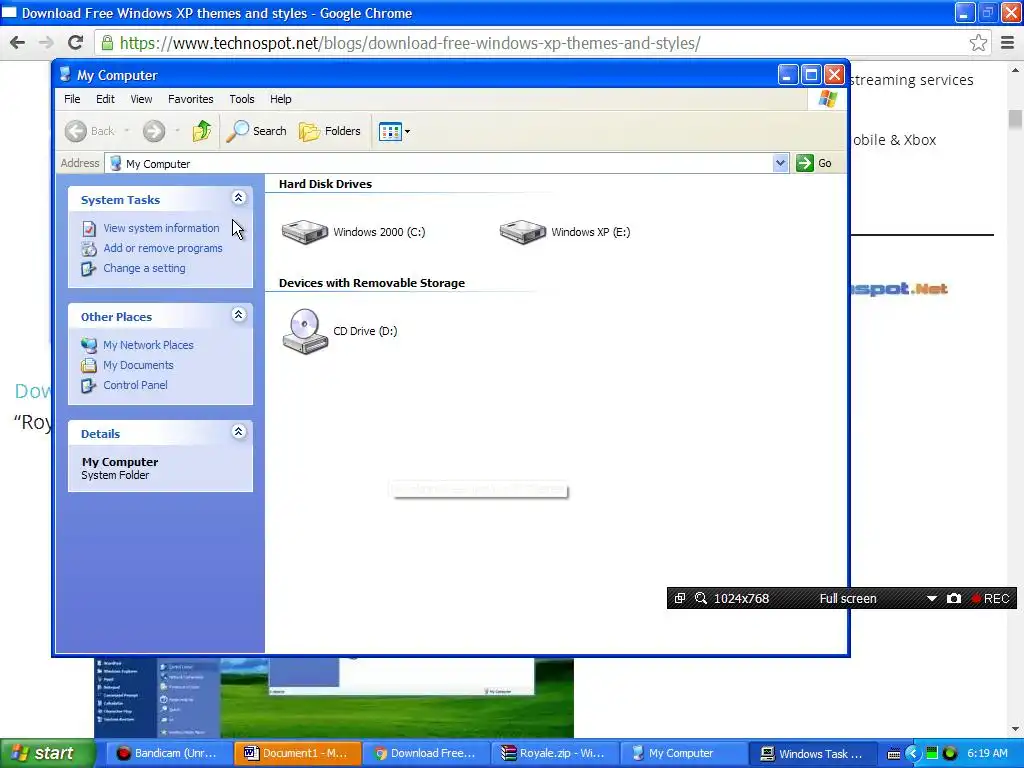Viewport: 1024px width, 768px height.
Task: Open the Chrome hamburger menu
Action: tap(1008, 43)
